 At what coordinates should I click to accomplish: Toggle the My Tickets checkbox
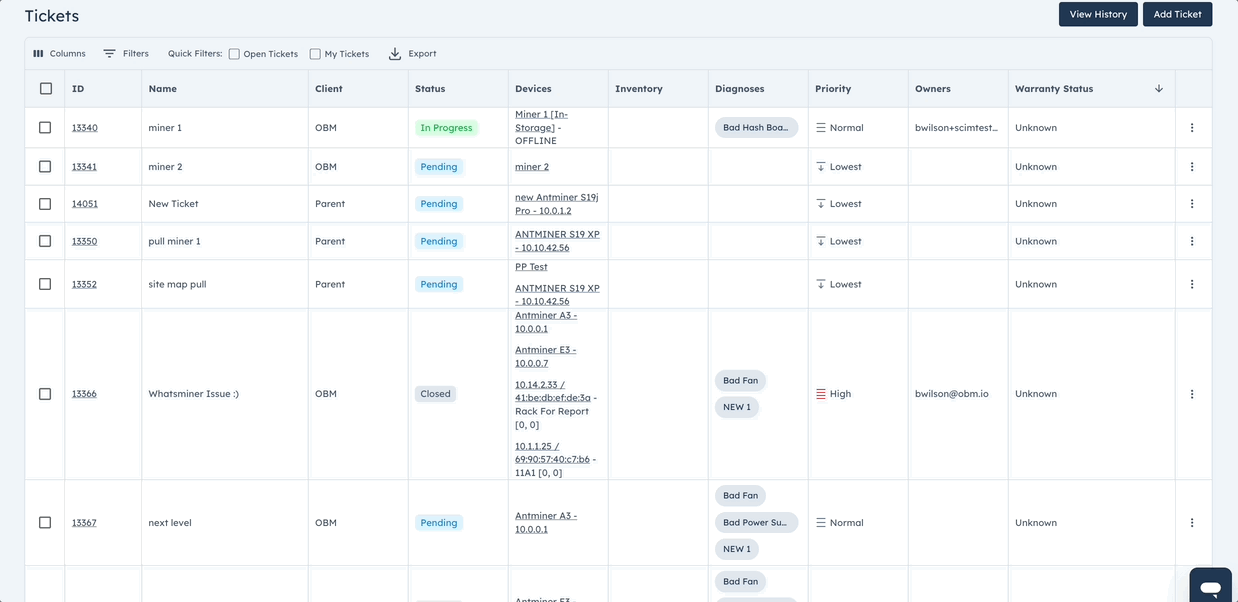(x=315, y=54)
